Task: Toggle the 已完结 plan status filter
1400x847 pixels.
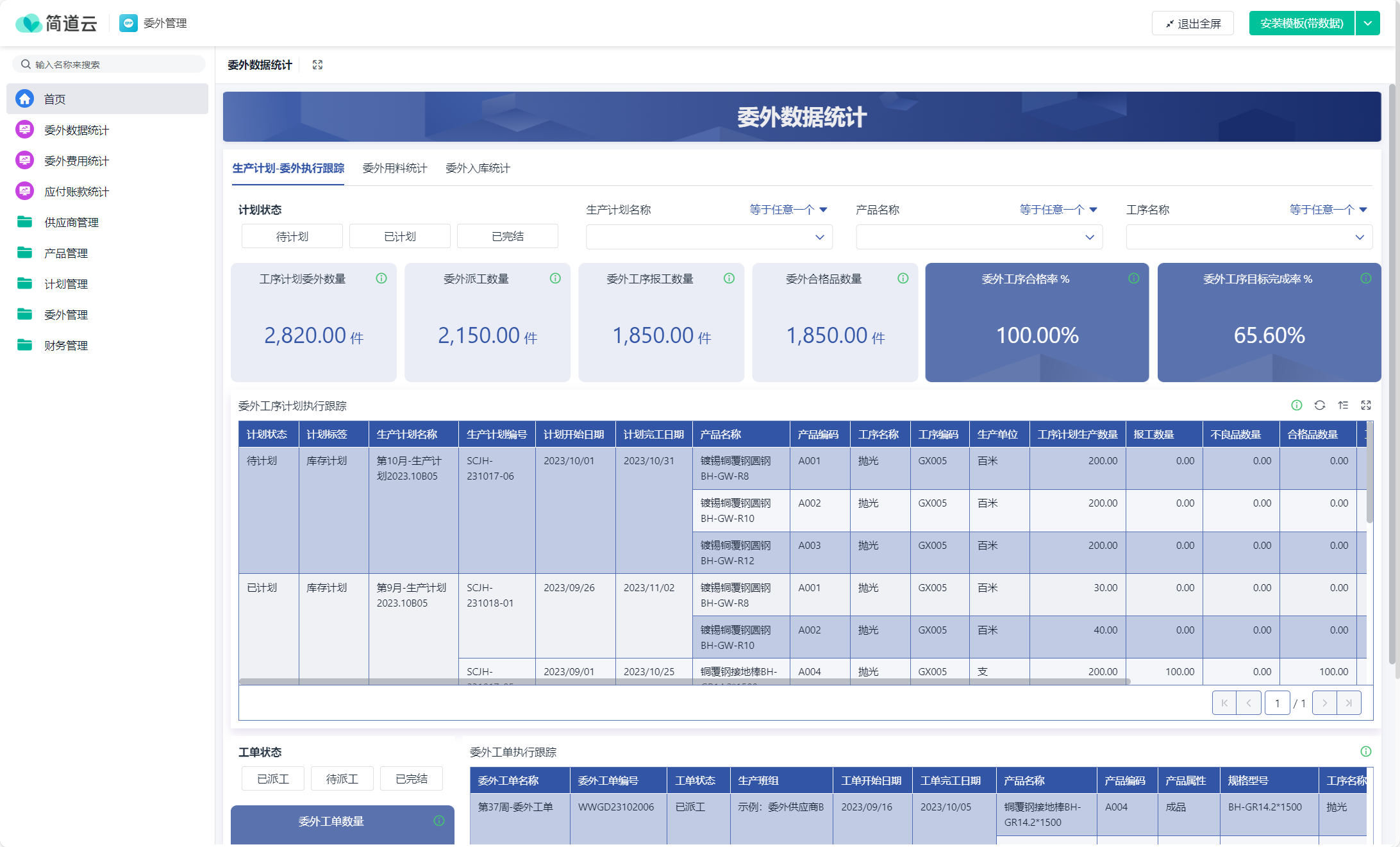Action: (x=507, y=237)
